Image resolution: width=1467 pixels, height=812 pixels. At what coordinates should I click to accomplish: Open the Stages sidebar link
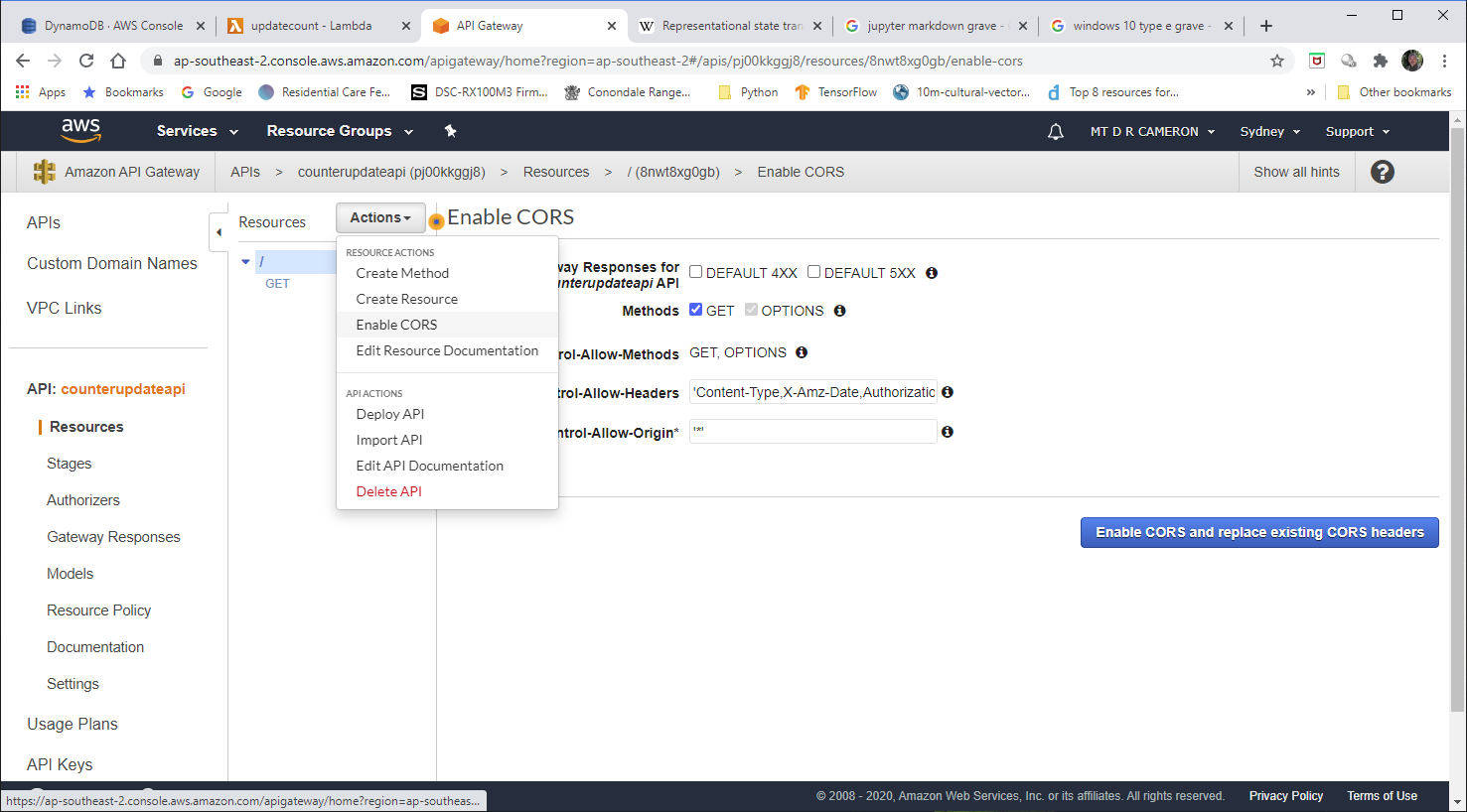coord(69,464)
